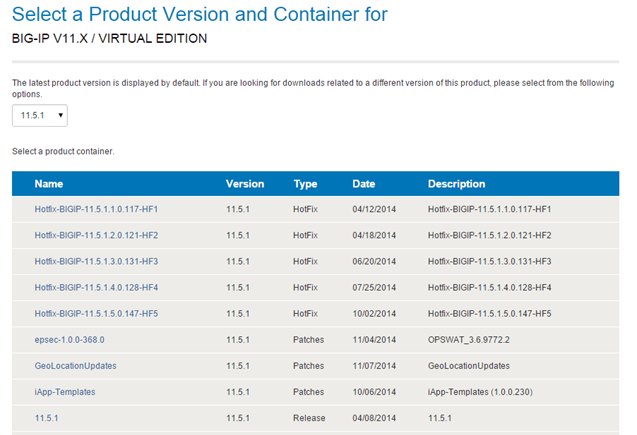Click the Description column header

(x=456, y=184)
